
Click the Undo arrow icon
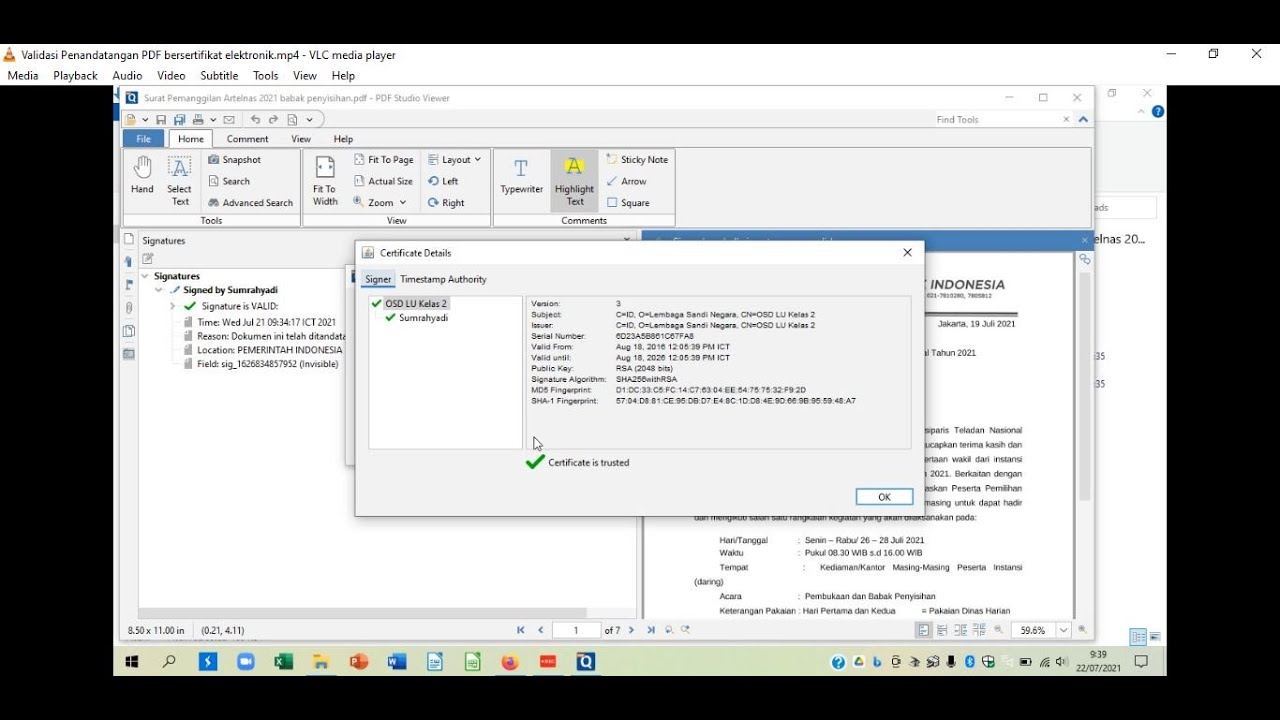(255, 120)
